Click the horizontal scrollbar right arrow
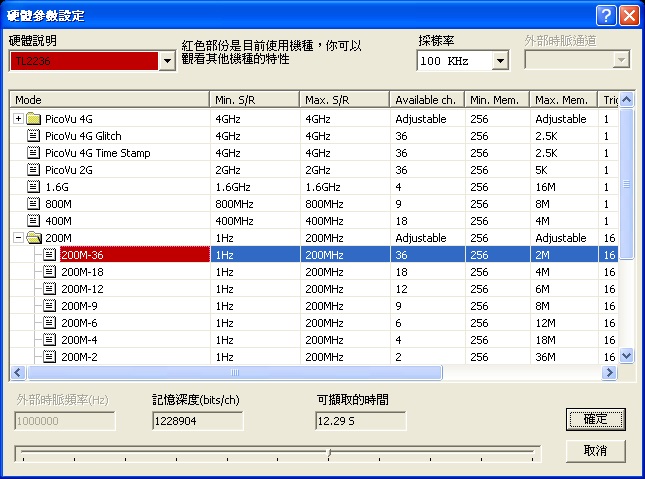The width and height of the screenshot is (645, 479). [x=609, y=373]
